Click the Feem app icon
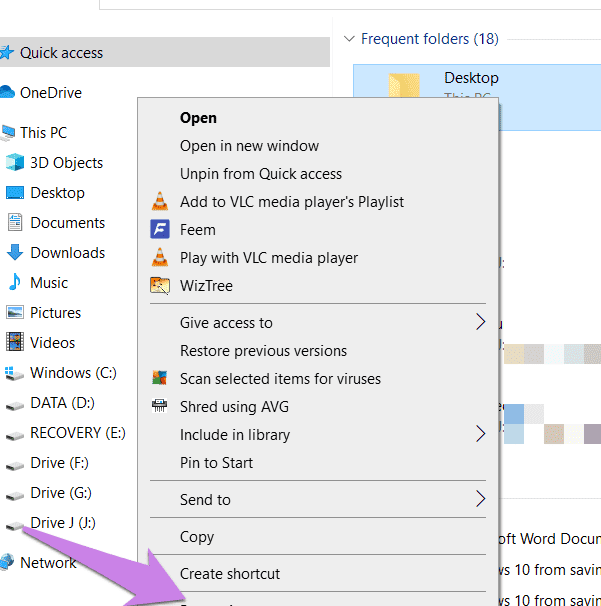This screenshot has height=606, width=601. pos(160,229)
